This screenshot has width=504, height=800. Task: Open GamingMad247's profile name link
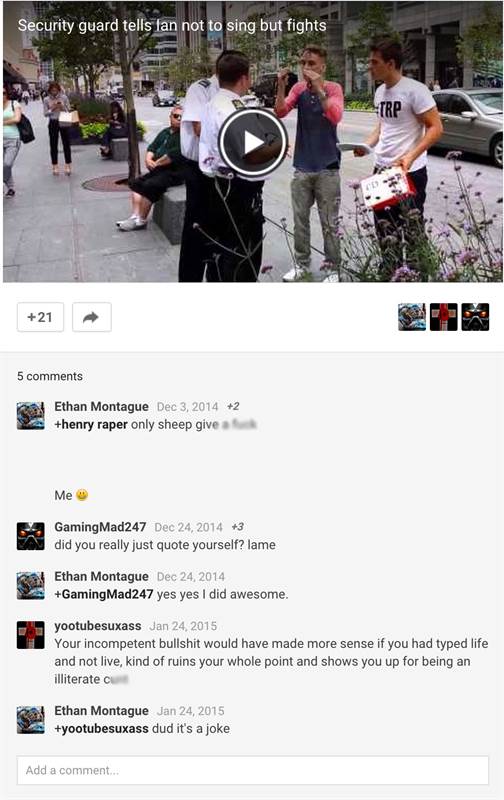[100, 527]
